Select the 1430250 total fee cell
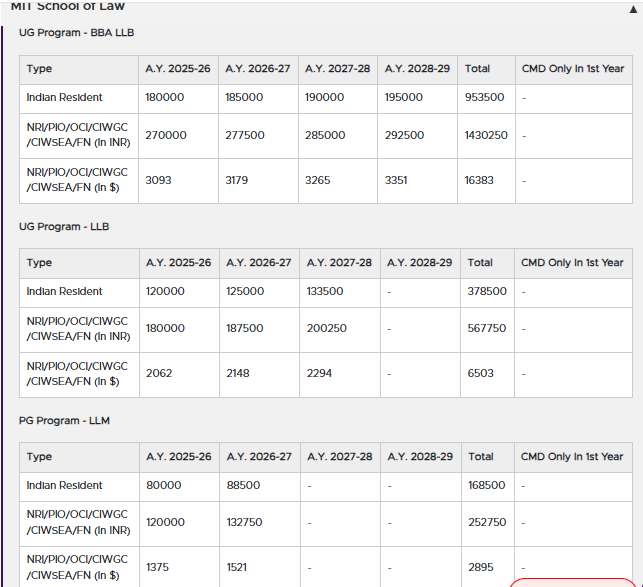Screen dimensions: 643x587 (x=486, y=135)
